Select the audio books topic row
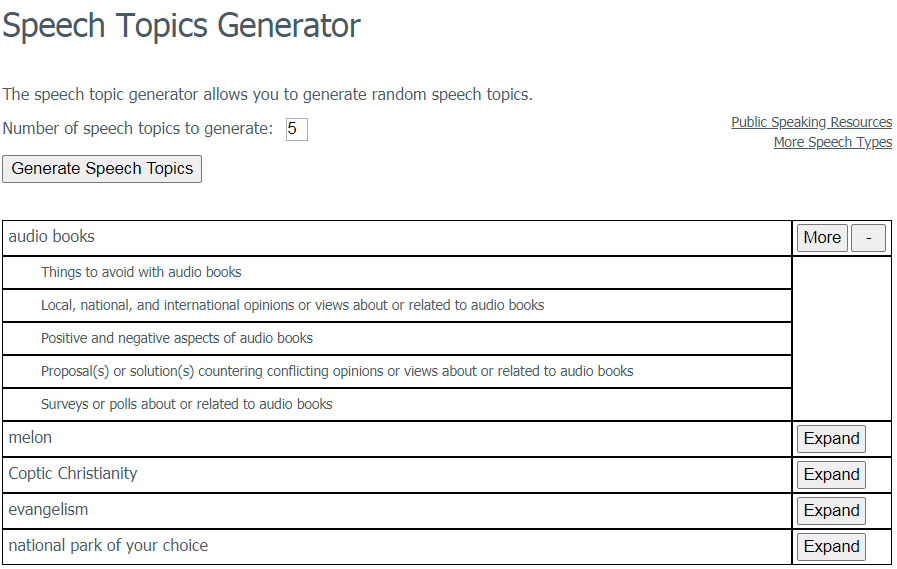 point(397,238)
